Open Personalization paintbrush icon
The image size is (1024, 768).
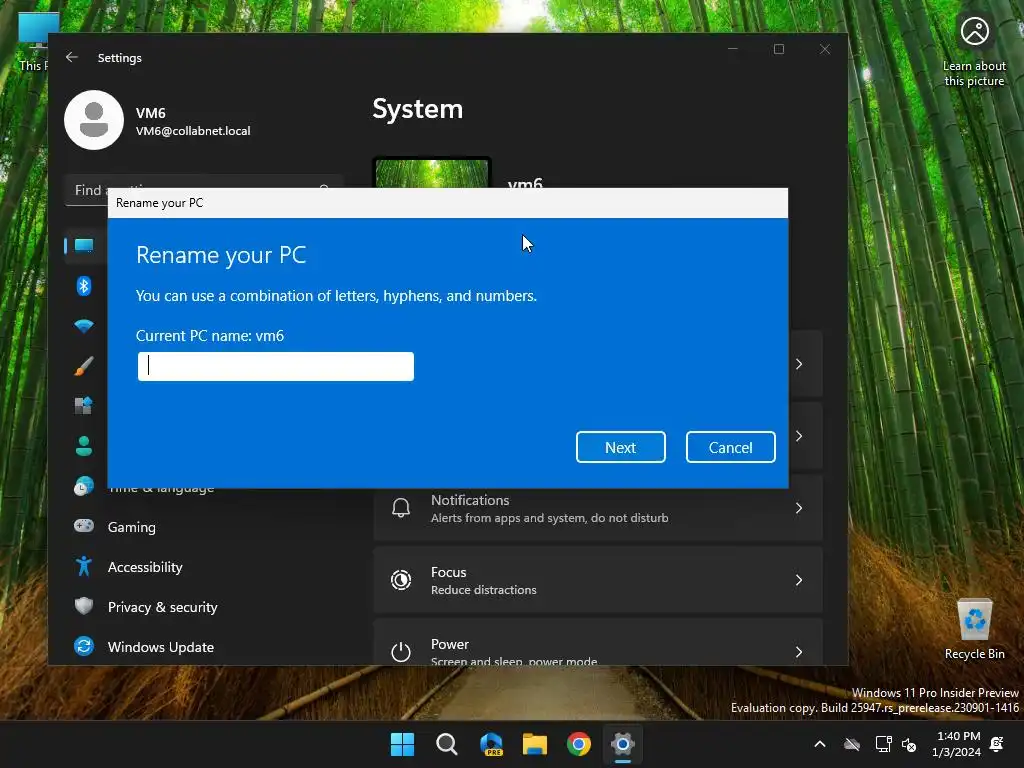(x=84, y=366)
